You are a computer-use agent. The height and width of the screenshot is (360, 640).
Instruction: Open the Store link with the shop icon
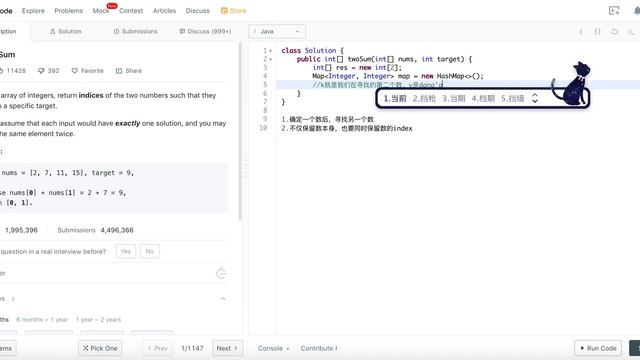click(233, 11)
